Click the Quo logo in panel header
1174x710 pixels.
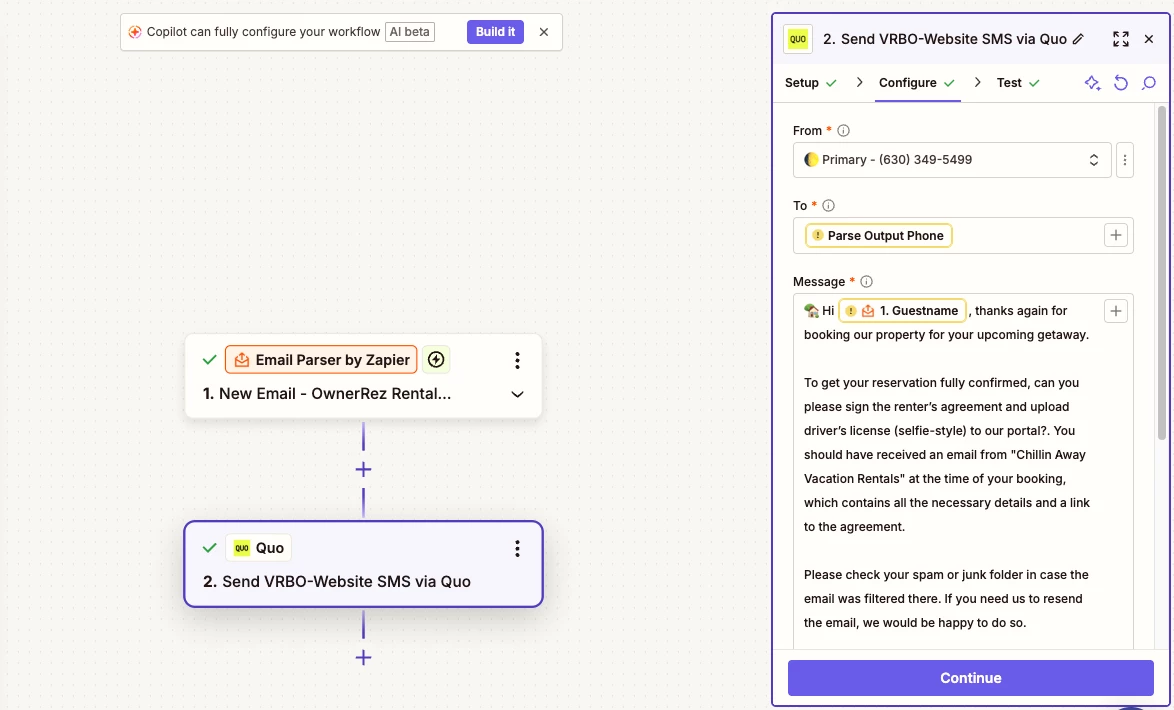click(x=798, y=39)
